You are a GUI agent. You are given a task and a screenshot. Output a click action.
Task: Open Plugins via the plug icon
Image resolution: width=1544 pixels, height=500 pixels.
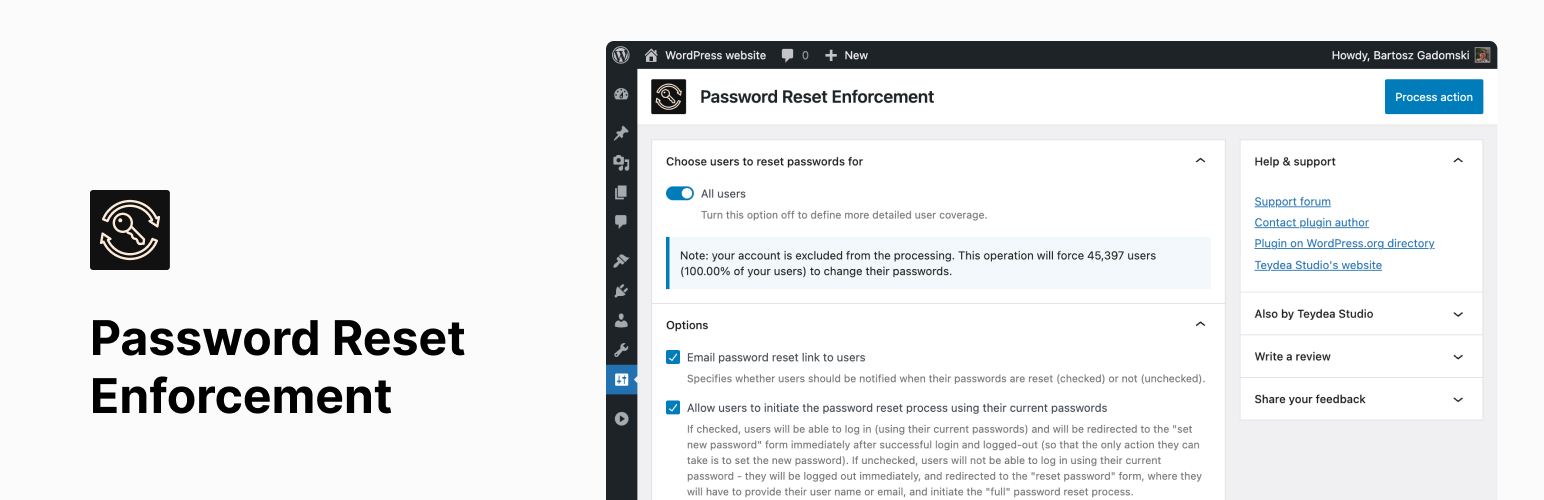tap(621, 291)
